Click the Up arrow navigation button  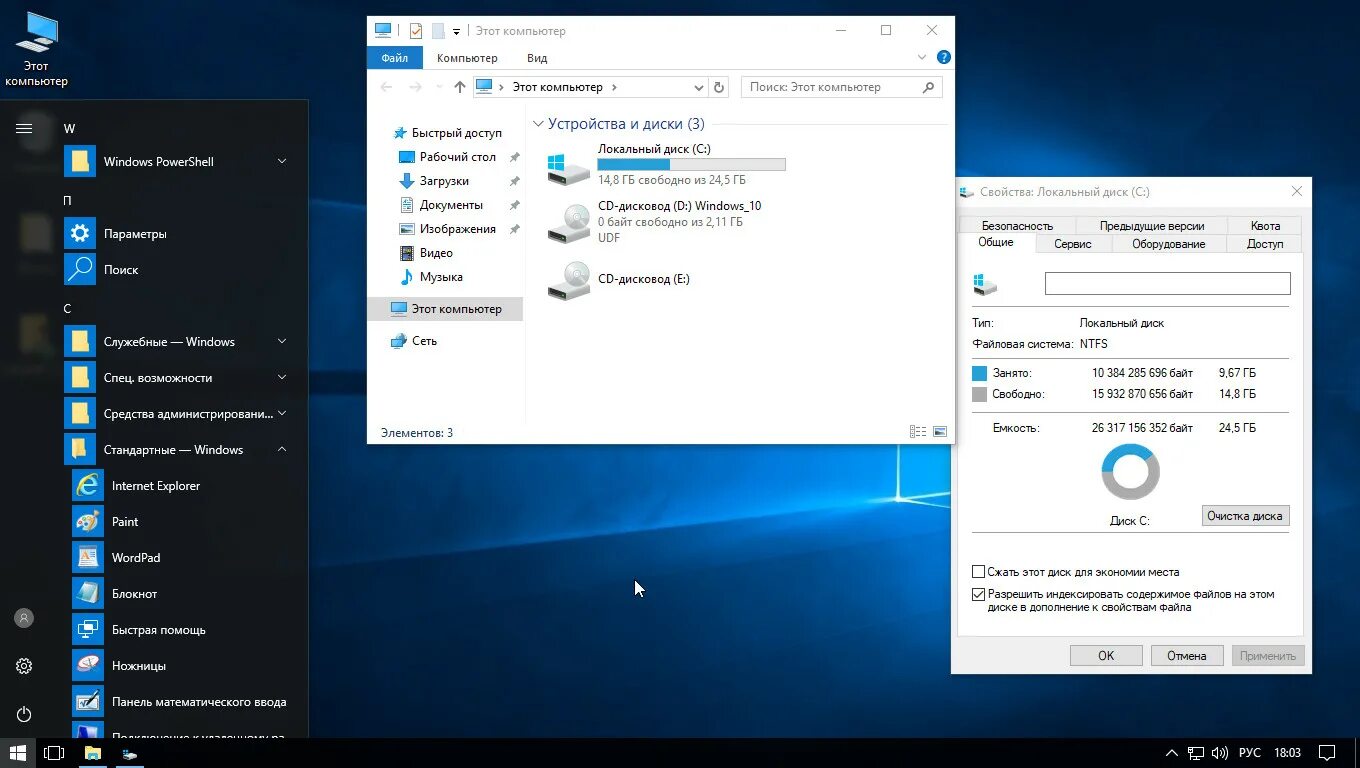tap(460, 87)
